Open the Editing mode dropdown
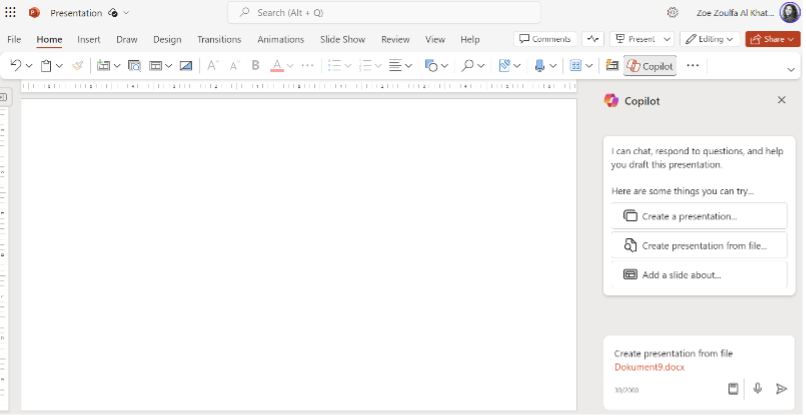Image resolution: width=806 pixels, height=418 pixels. tap(709, 39)
